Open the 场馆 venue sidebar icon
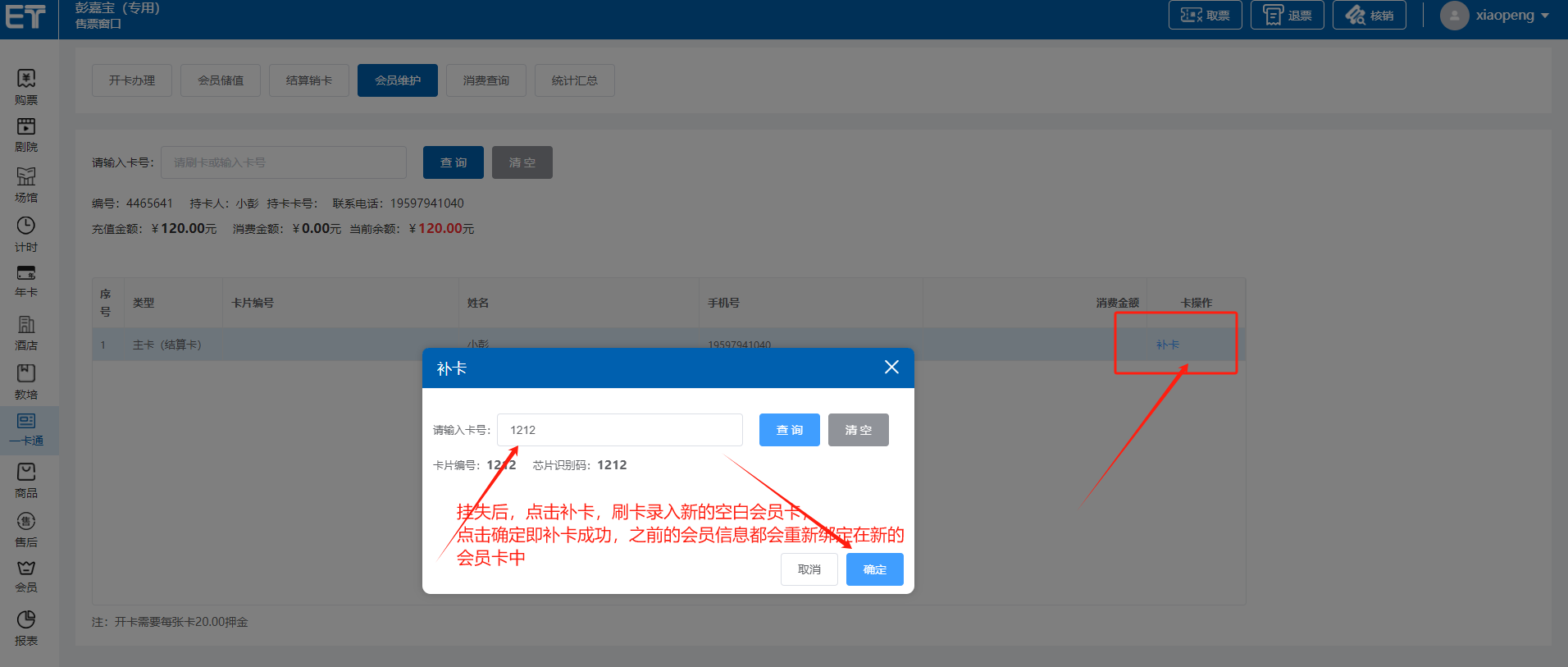The height and width of the screenshot is (667, 1568). pos(26,177)
